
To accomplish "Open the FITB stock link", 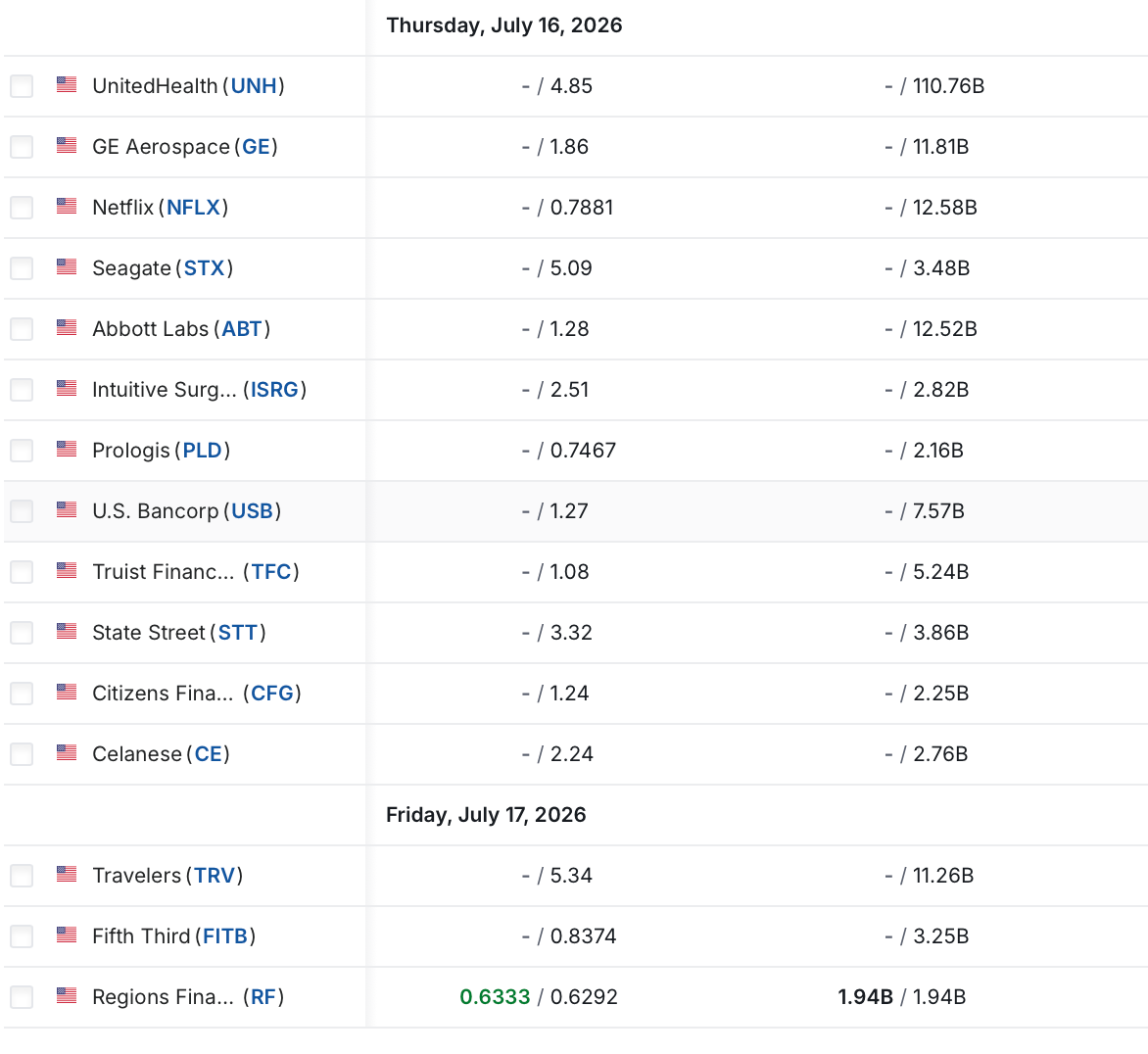I will click(225, 936).
